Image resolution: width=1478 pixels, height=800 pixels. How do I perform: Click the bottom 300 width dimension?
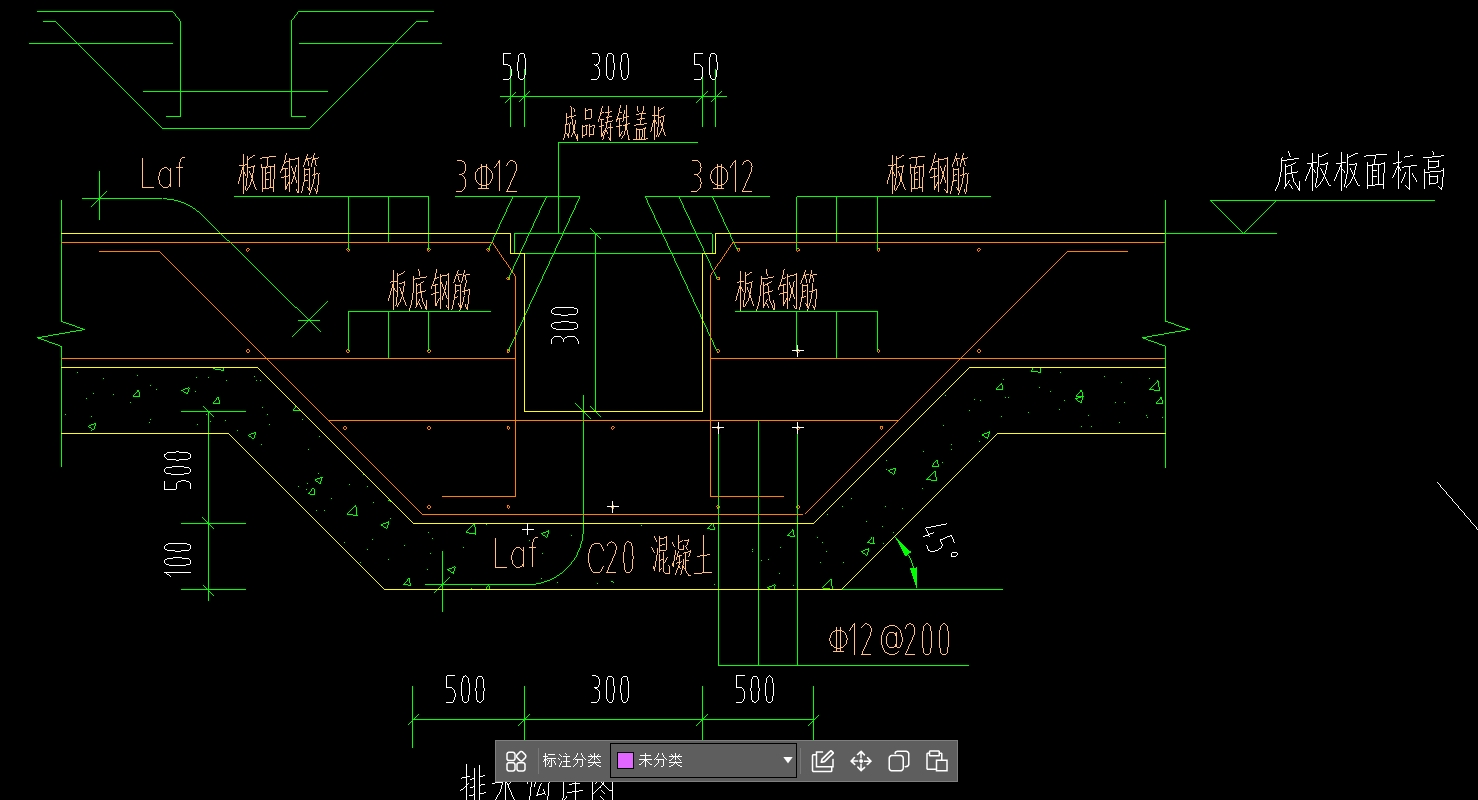pos(610,690)
